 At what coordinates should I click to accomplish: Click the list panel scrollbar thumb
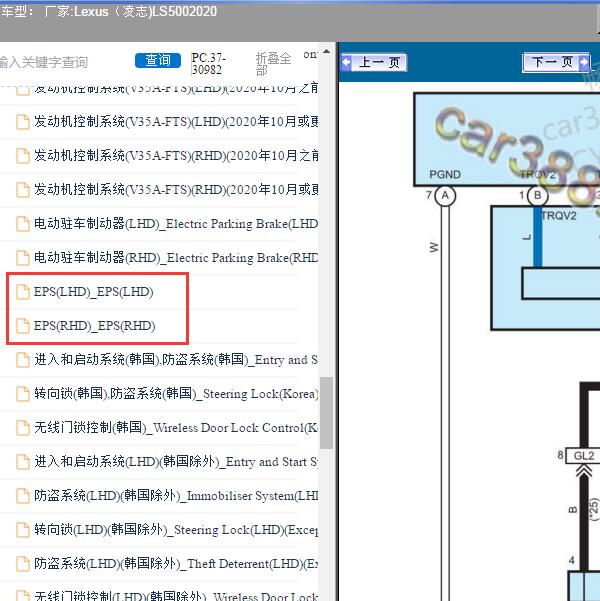pos(326,413)
